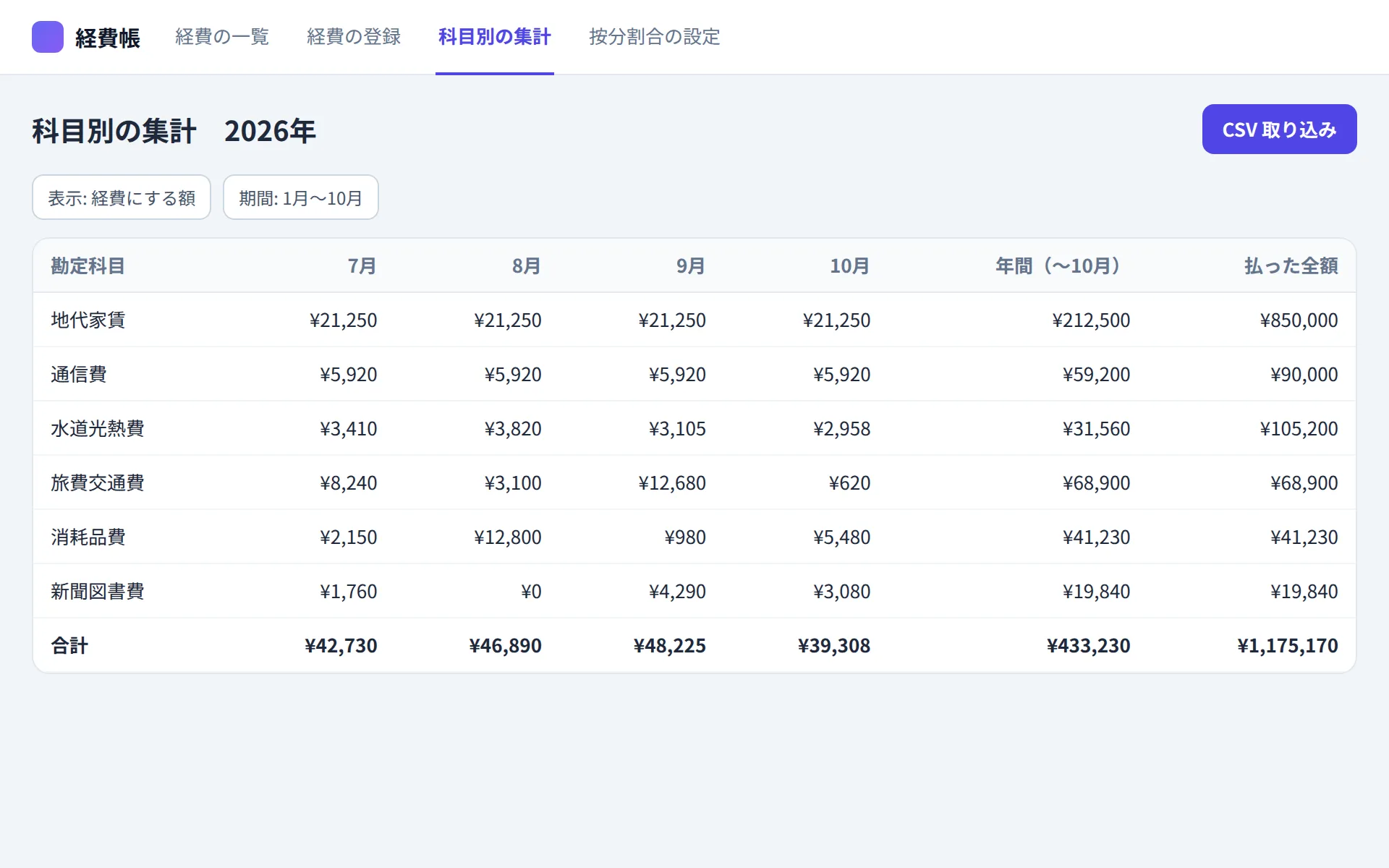This screenshot has height=868, width=1389.
Task: Select the 旅費交通費 row label
Action: click(98, 482)
